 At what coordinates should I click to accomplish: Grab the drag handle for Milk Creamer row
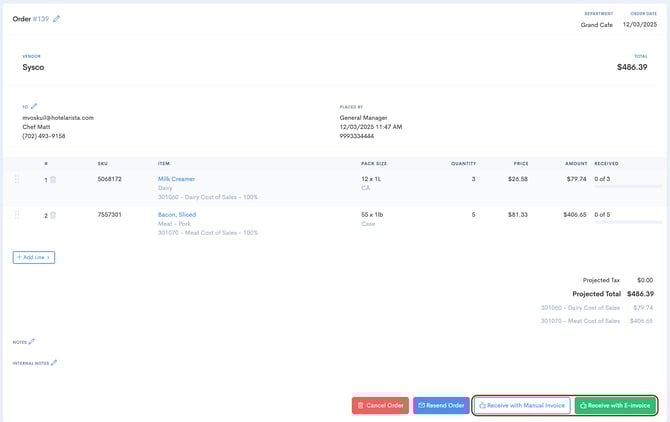point(16,180)
